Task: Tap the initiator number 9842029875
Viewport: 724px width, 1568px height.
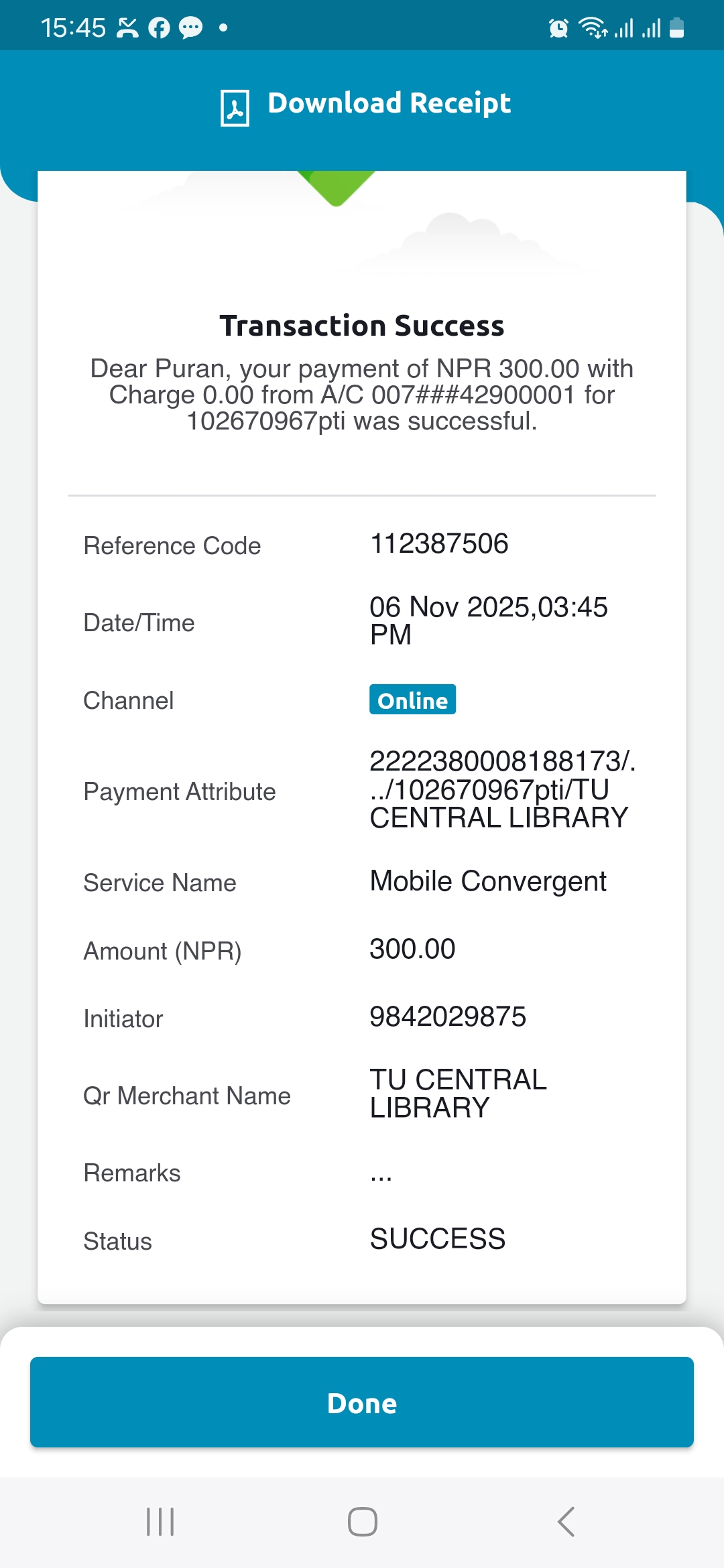Action: click(x=448, y=1017)
